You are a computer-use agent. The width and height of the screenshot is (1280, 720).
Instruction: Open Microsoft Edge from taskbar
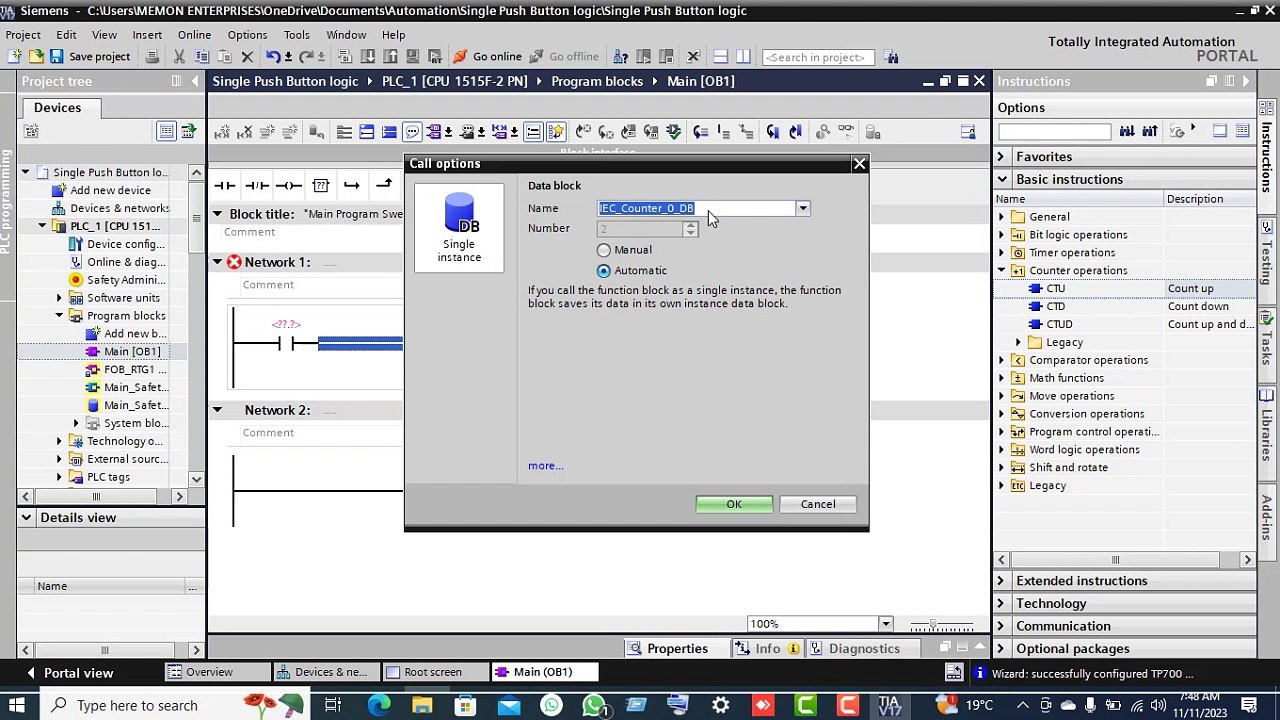379,705
